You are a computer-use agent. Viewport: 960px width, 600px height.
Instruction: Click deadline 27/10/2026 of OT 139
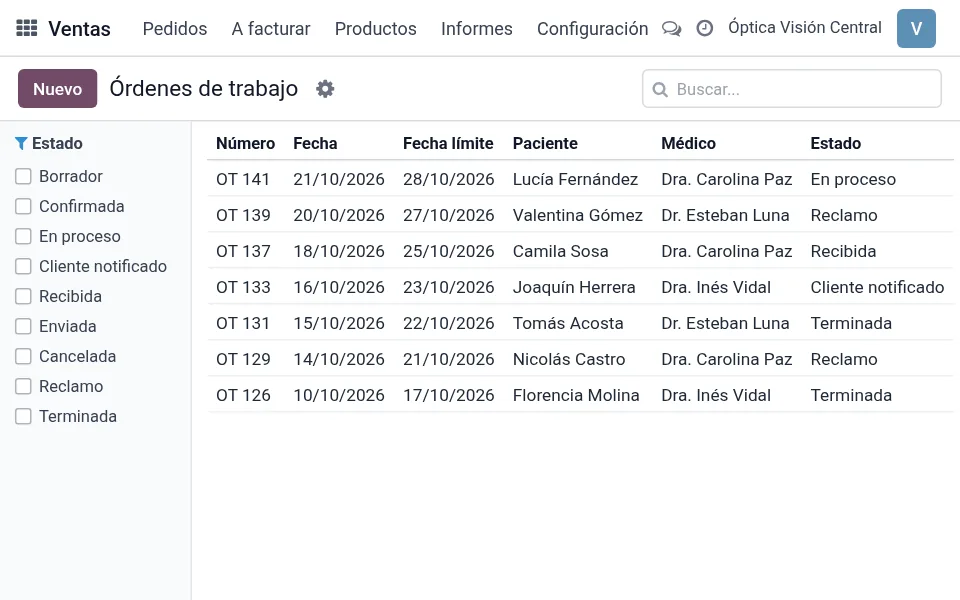448,216
